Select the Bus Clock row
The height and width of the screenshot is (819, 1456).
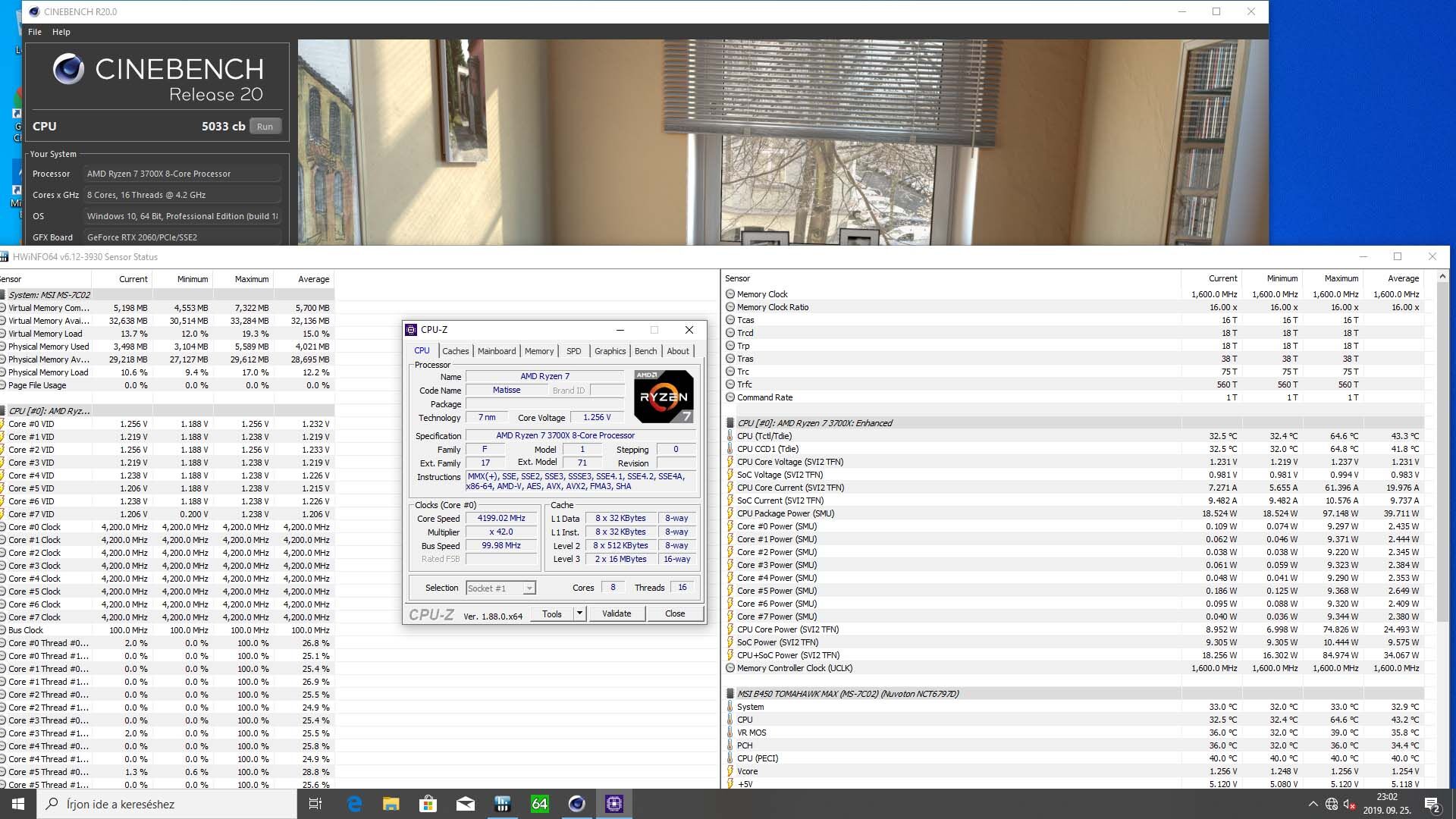(167, 630)
